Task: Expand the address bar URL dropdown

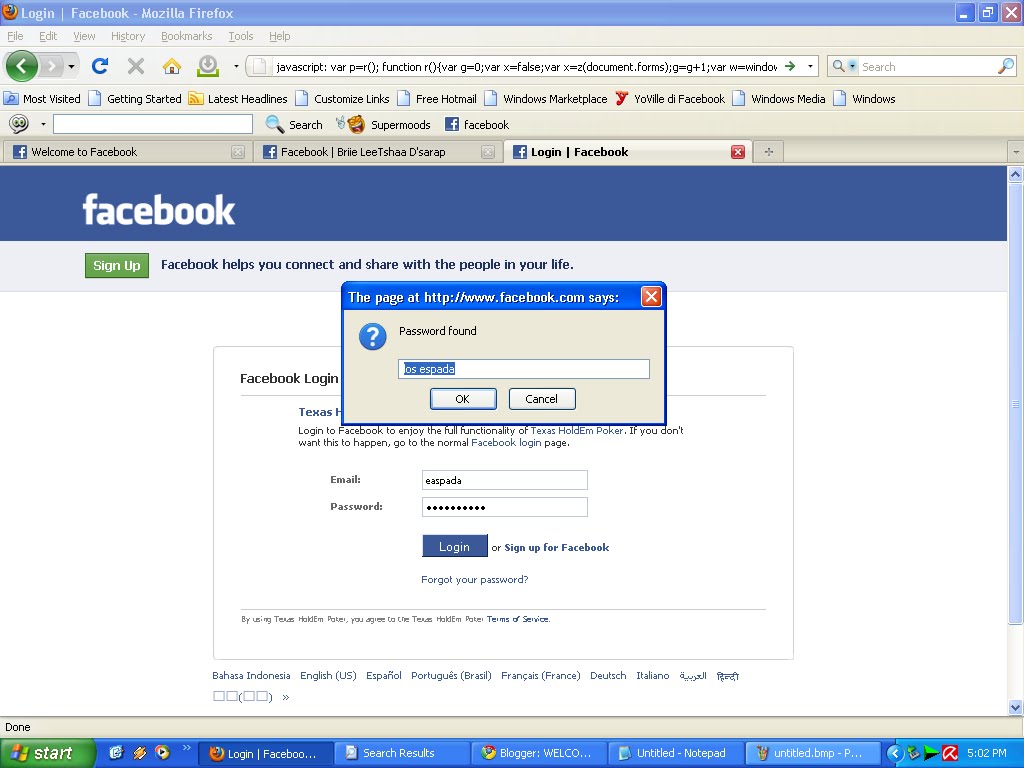Action: (810, 66)
